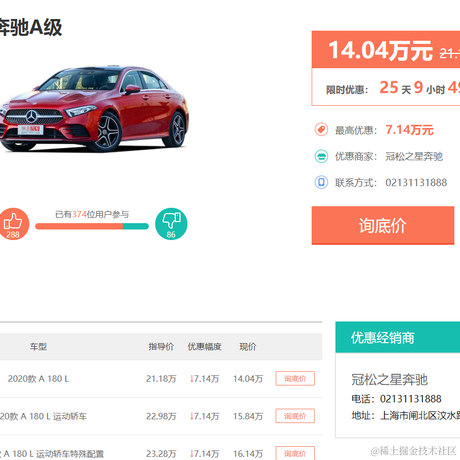Click the 15.84万 current price cell
460x460 pixels.
(248, 416)
